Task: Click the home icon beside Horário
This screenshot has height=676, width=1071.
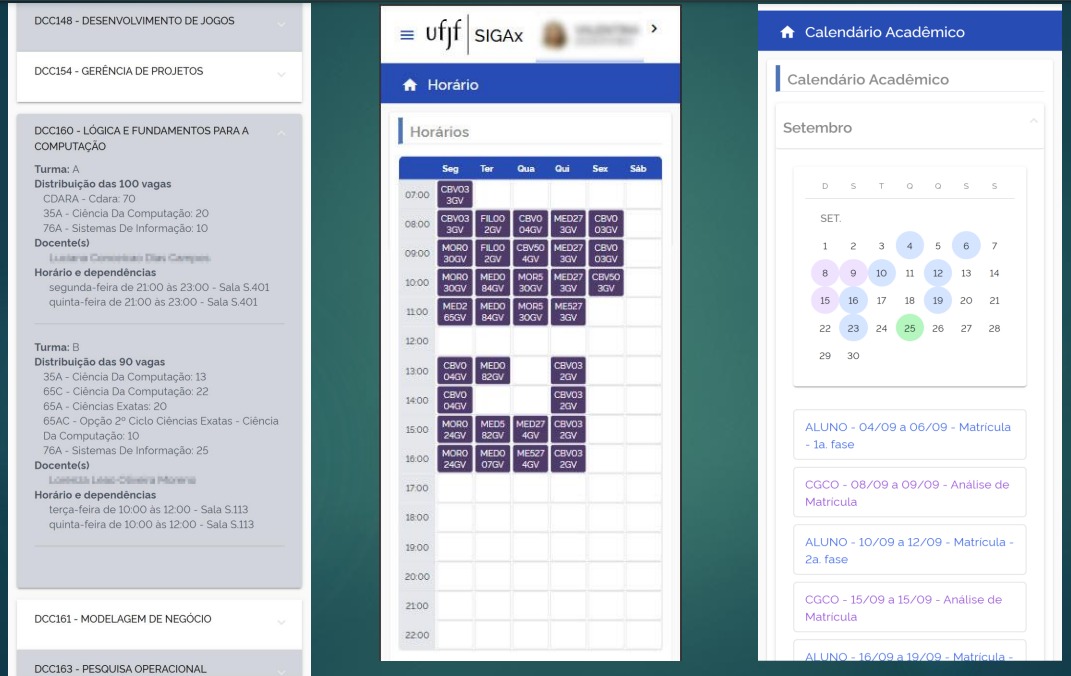Action: point(409,86)
